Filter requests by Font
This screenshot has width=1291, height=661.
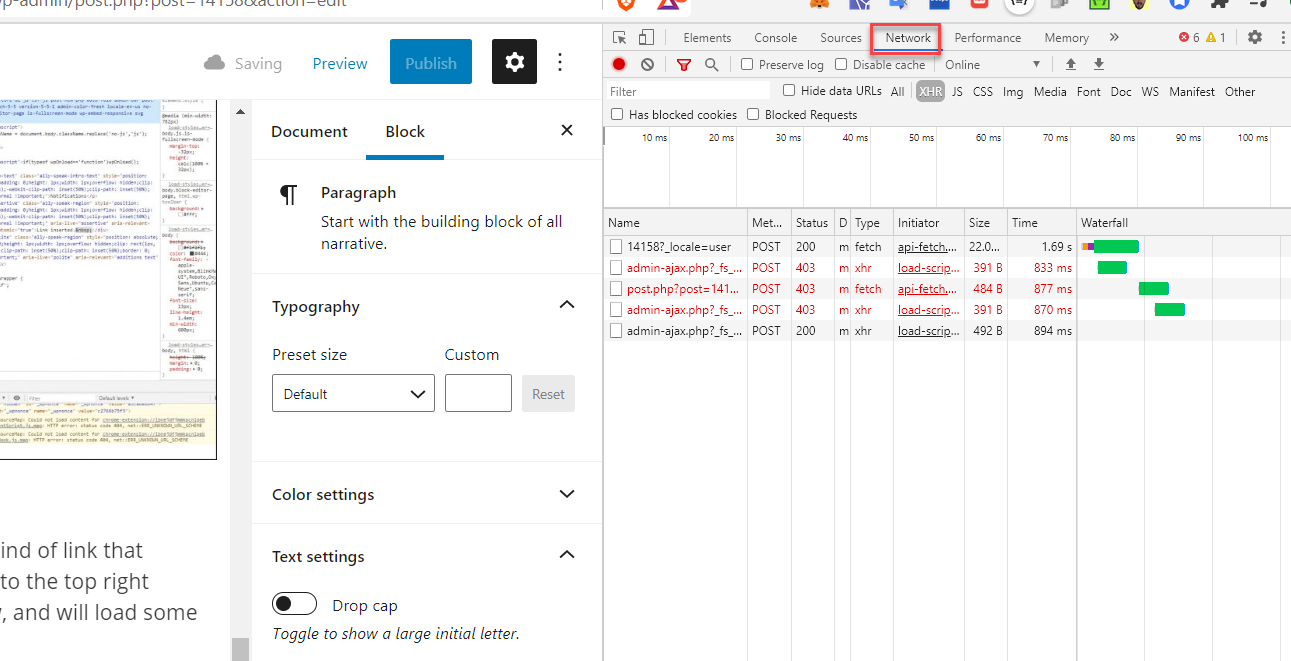coord(1089,91)
